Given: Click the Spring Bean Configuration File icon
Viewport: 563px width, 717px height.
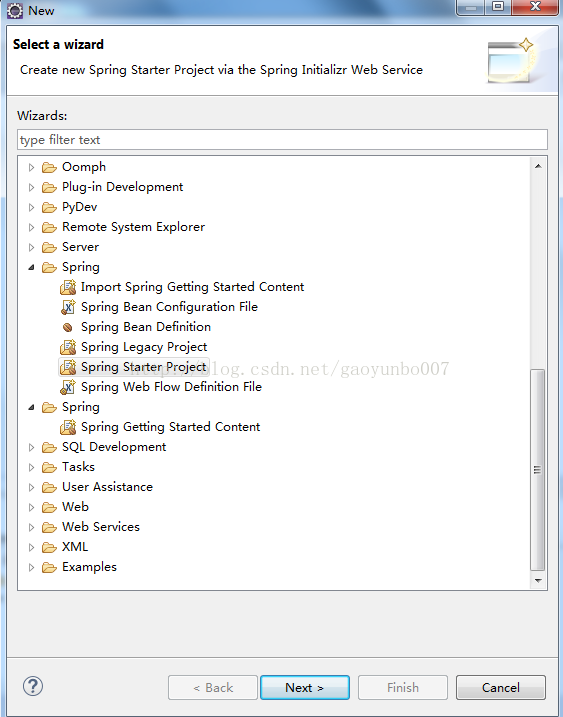Looking at the screenshot, I should (68, 307).
